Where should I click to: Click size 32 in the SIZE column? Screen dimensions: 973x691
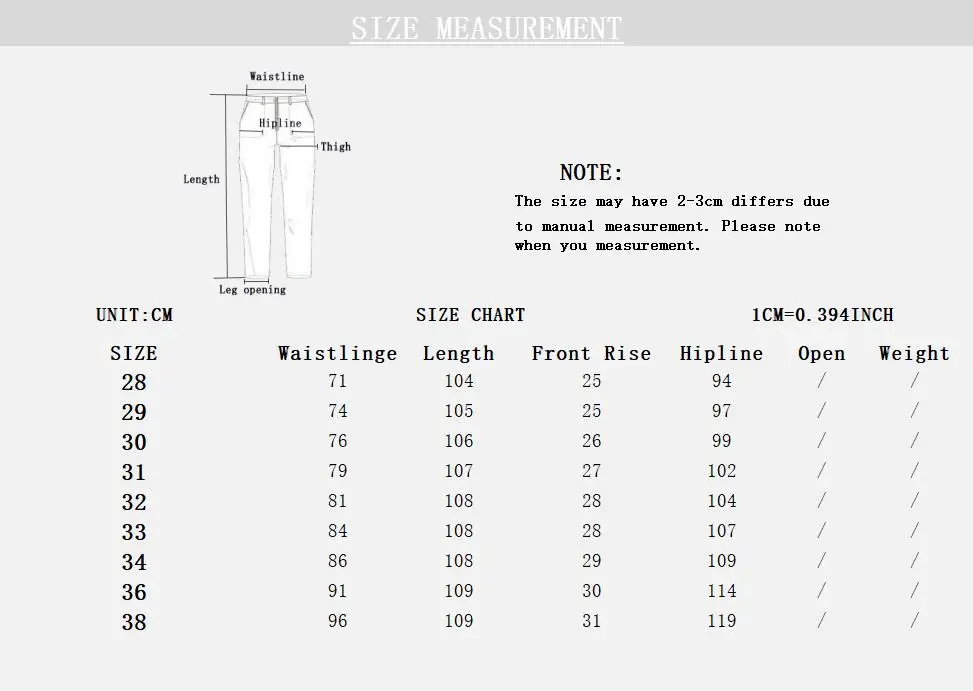click(x=134, y=502)
